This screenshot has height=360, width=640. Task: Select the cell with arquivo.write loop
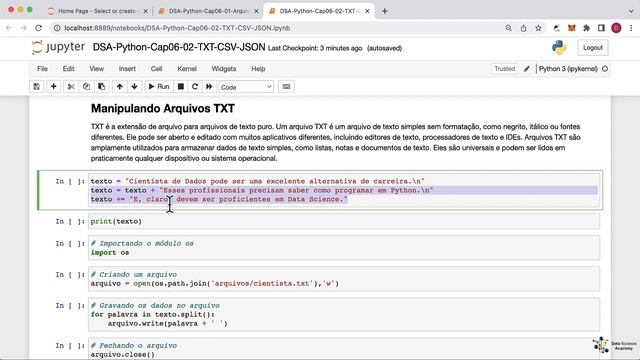pos(344,314)
